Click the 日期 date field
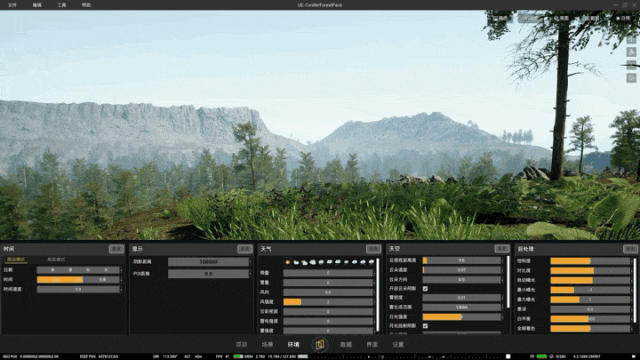Screen dimensions: 640x360 [x=78, y=270]
